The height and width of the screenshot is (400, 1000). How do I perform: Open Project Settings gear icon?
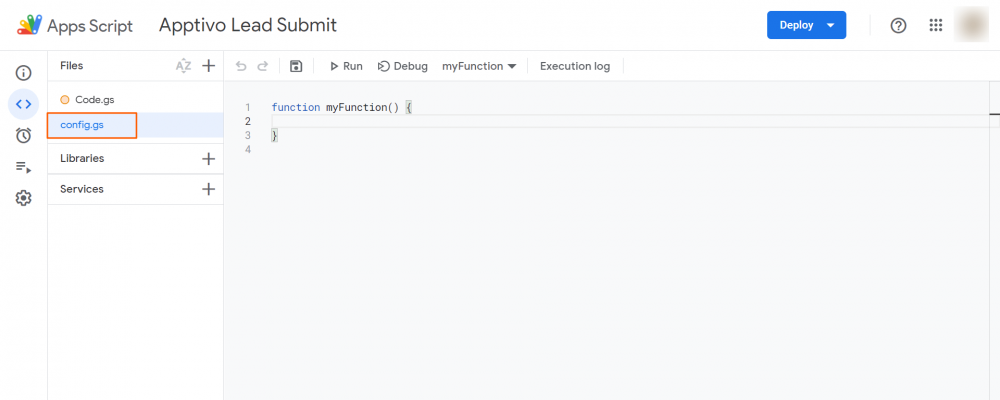coord(23,198)
